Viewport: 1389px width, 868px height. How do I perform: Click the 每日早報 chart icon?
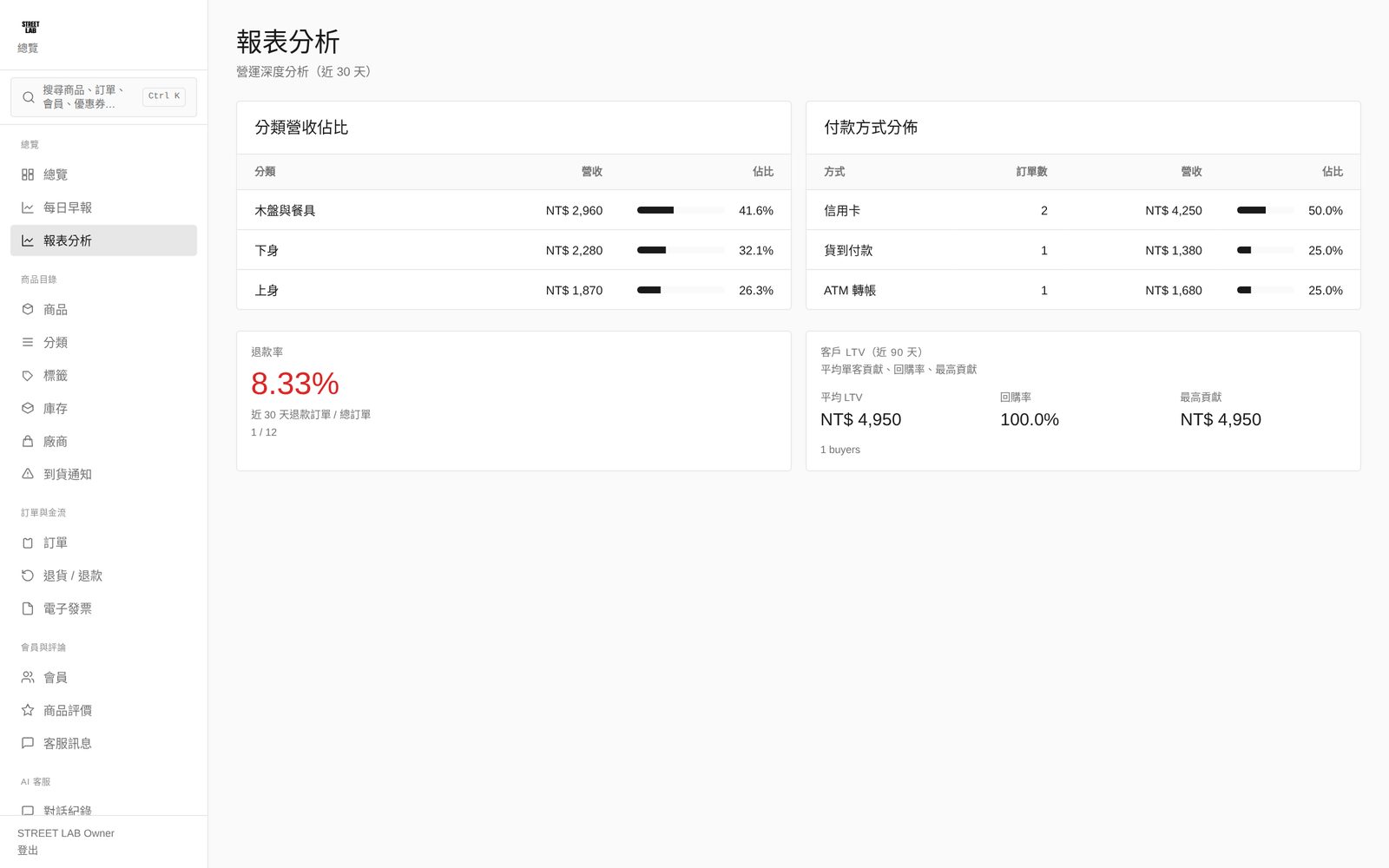[x=28, y=207]
